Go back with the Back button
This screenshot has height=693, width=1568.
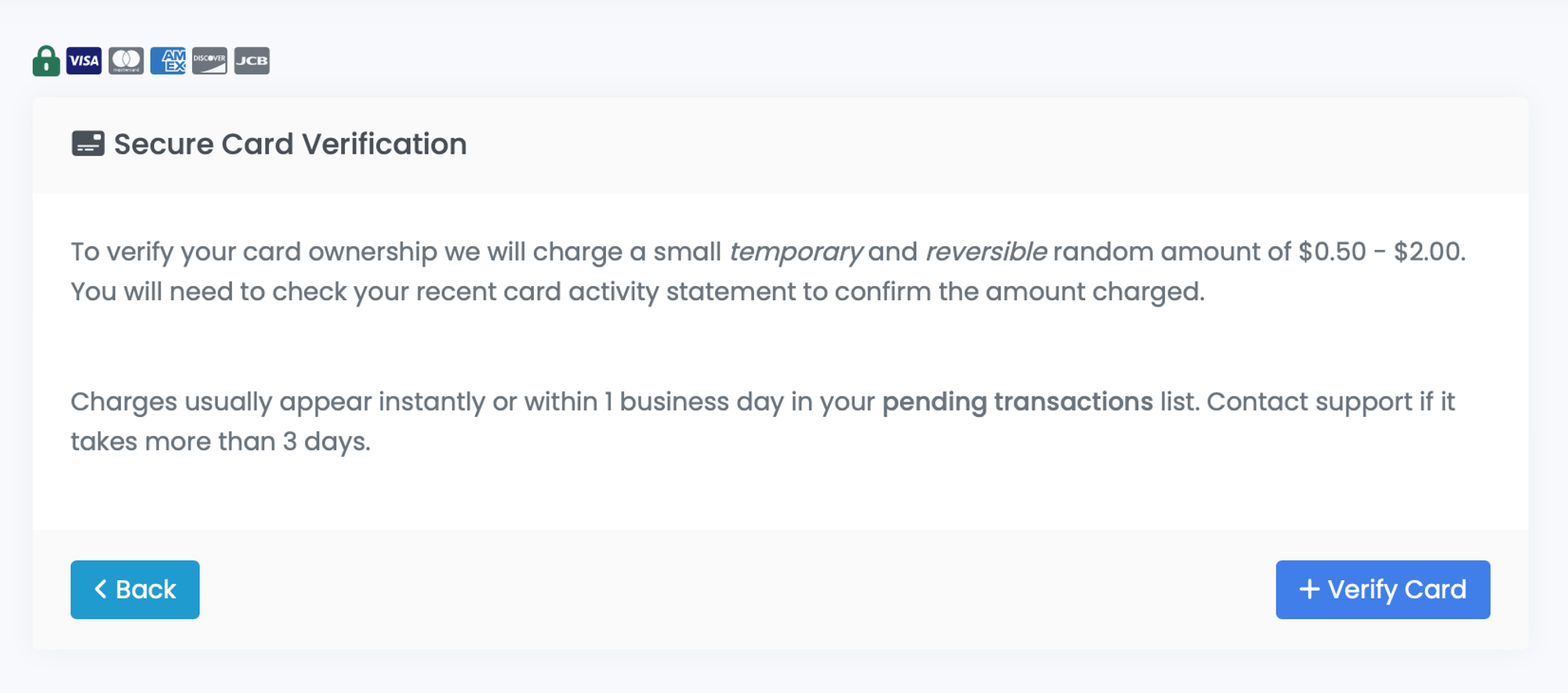[135, 590]
